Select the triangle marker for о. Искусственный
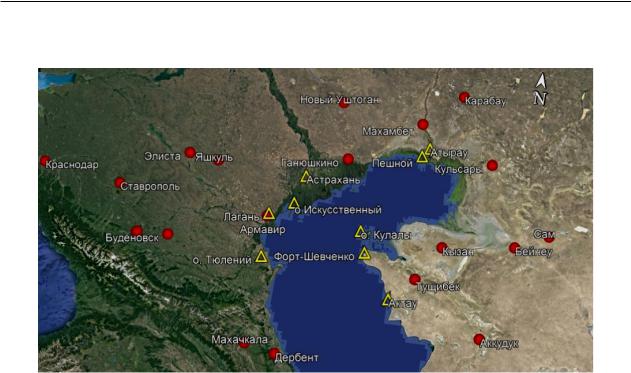The height and width of the screenshot is (373, 631). (294, 204)
